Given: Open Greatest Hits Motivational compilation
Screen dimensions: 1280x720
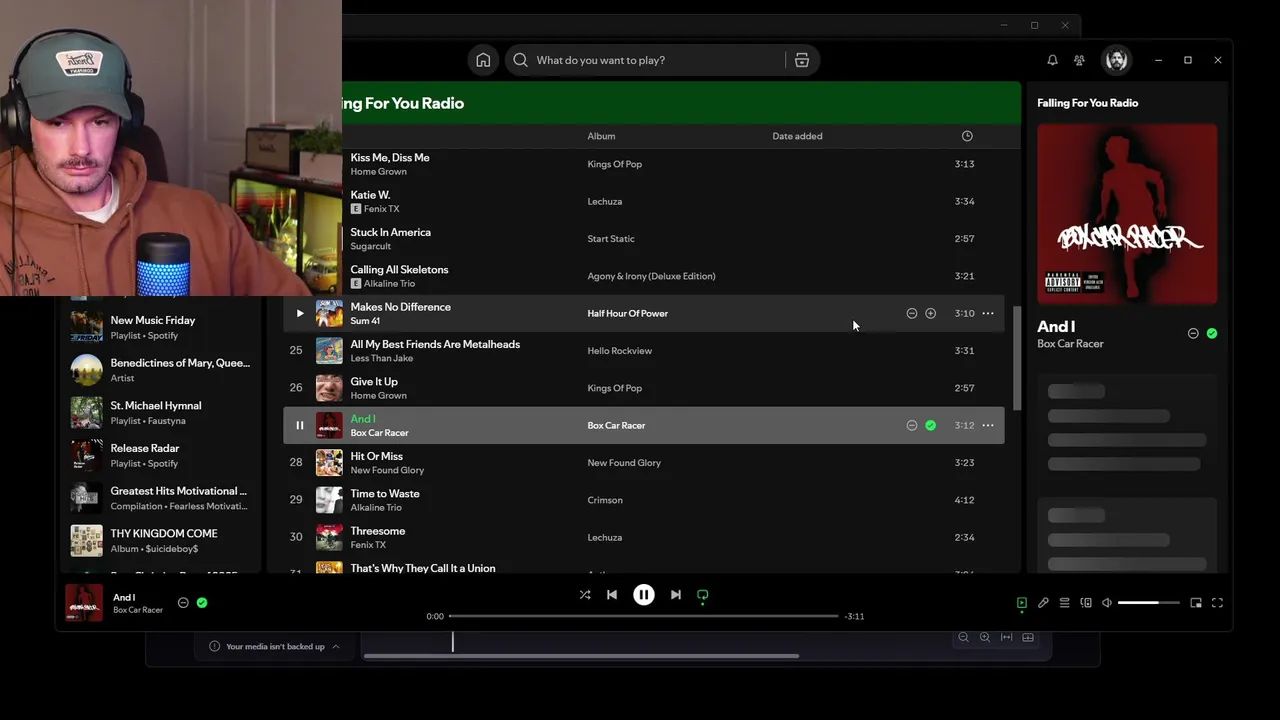Looking at the screenshot, I should click(x=160, y=498).
